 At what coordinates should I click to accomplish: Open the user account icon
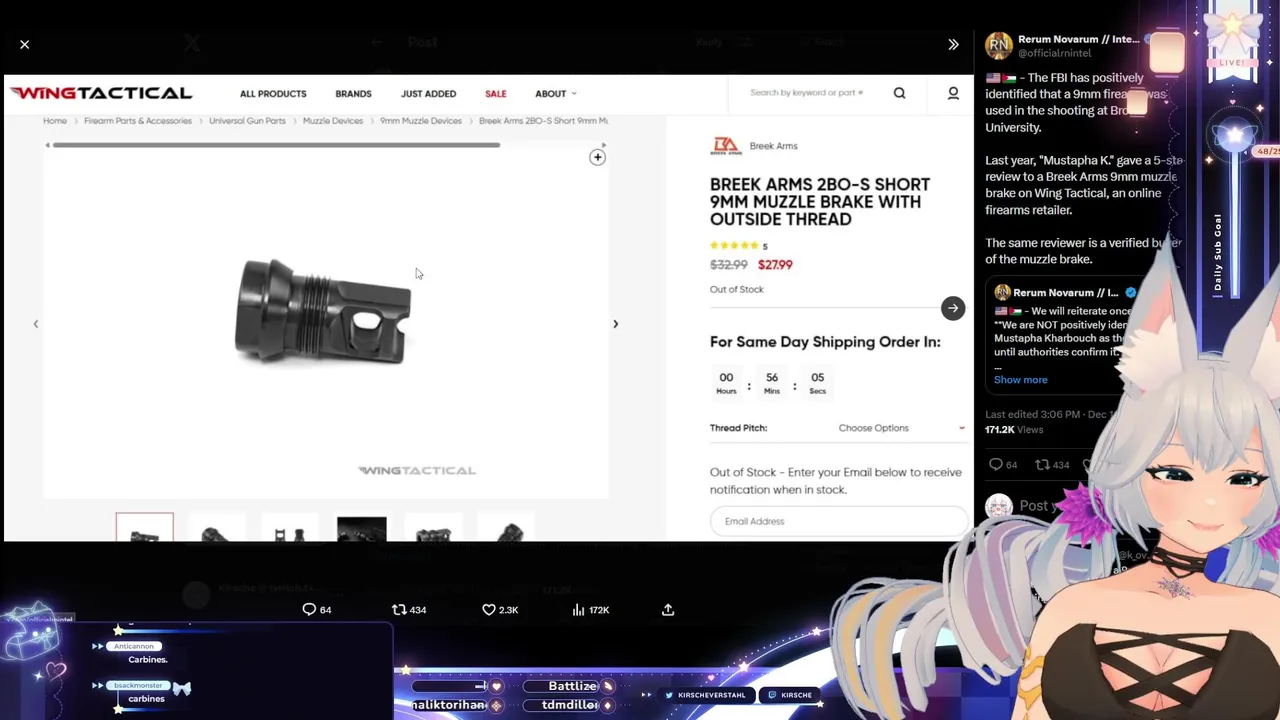pos(953,93)
